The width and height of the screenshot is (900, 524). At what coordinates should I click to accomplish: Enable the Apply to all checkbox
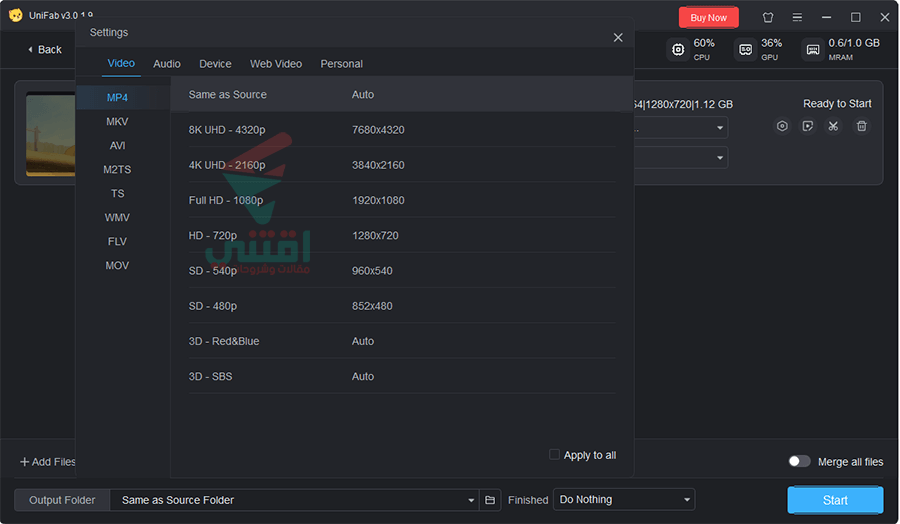click(554, 455)
